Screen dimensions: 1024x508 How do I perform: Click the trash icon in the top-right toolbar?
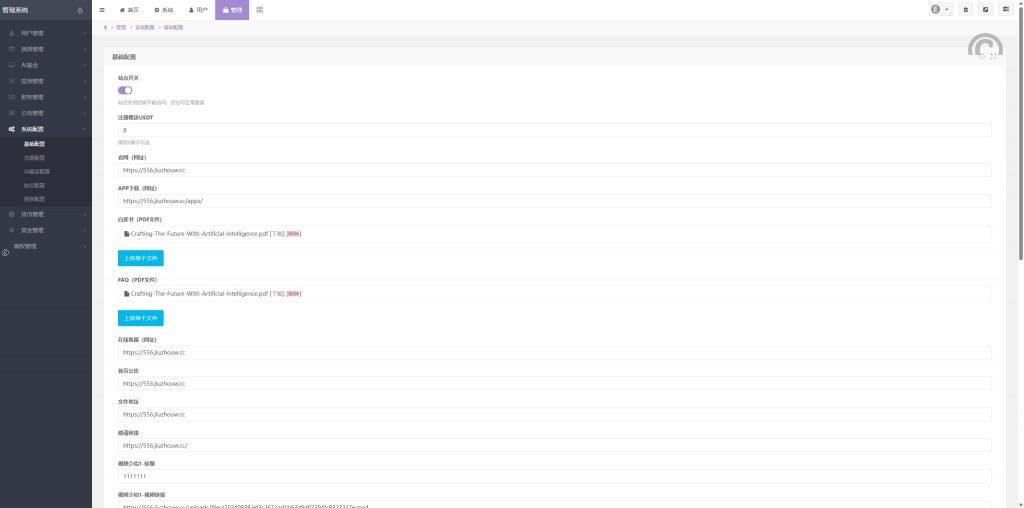click(967, 10)
